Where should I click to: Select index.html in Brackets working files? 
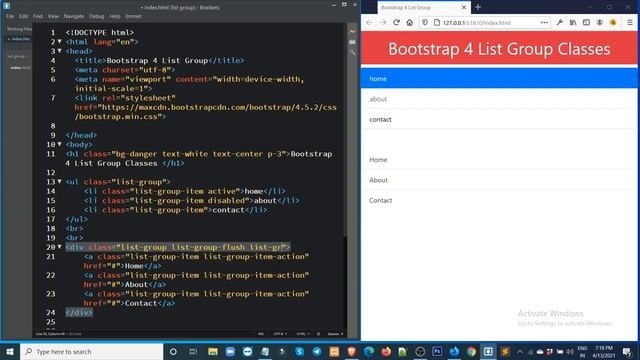(19, 39)
